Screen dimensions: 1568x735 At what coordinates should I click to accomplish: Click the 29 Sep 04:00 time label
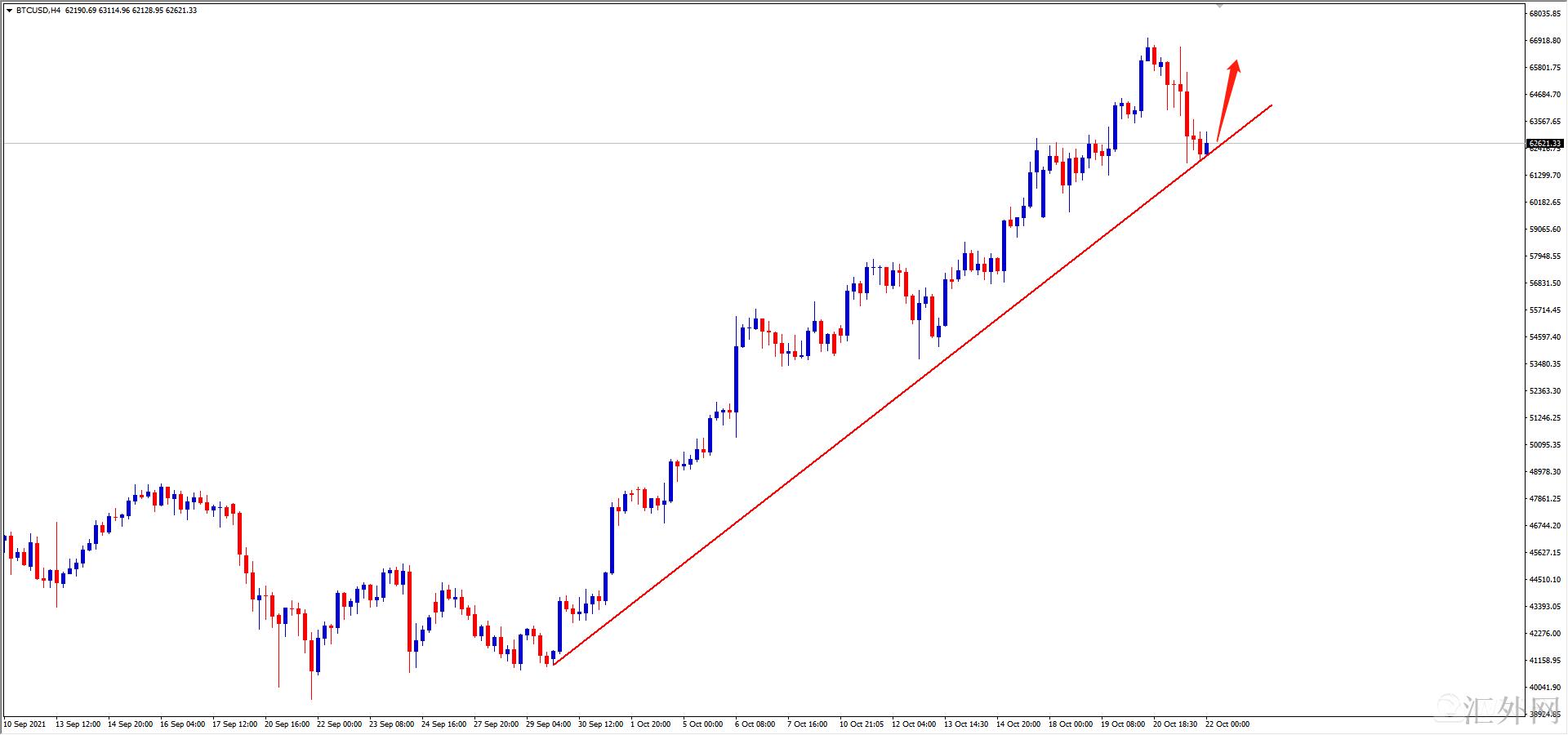(x=548, y=724)
